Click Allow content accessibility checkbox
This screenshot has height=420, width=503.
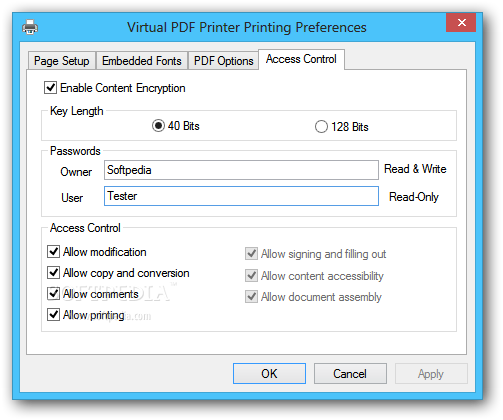coord(251,276)
